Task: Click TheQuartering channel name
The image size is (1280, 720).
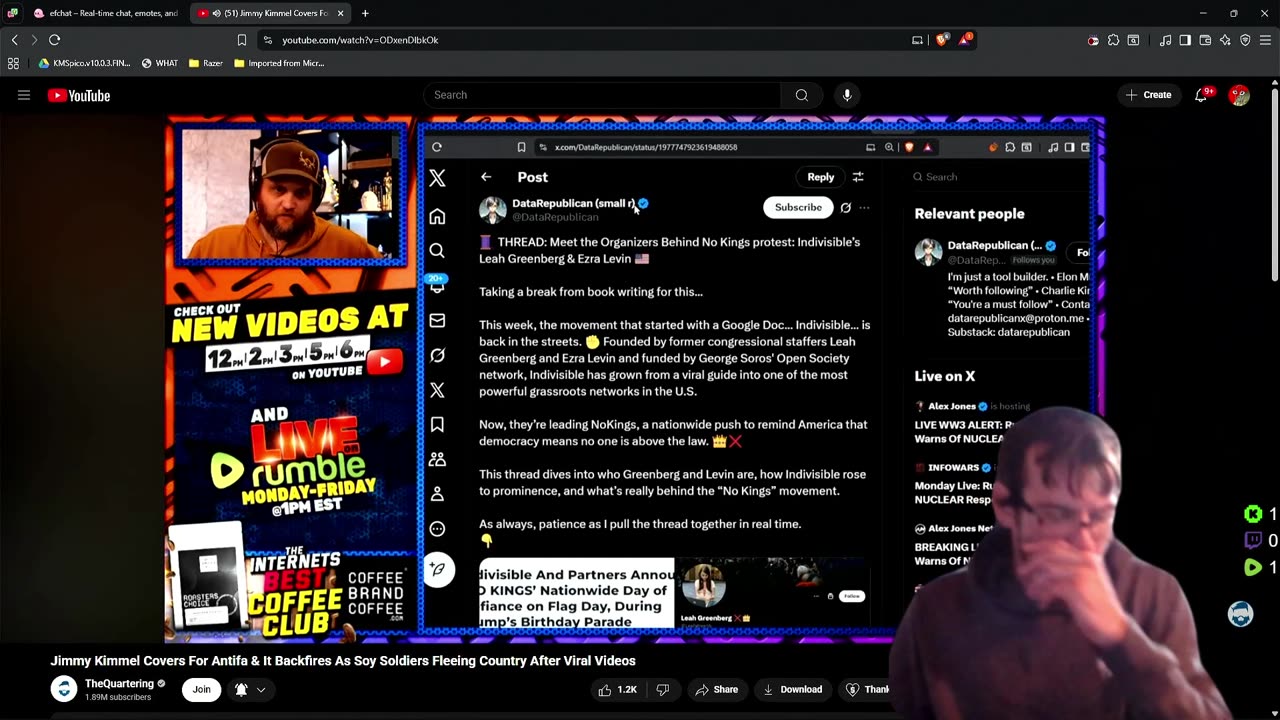Action: tap(119, 684)
